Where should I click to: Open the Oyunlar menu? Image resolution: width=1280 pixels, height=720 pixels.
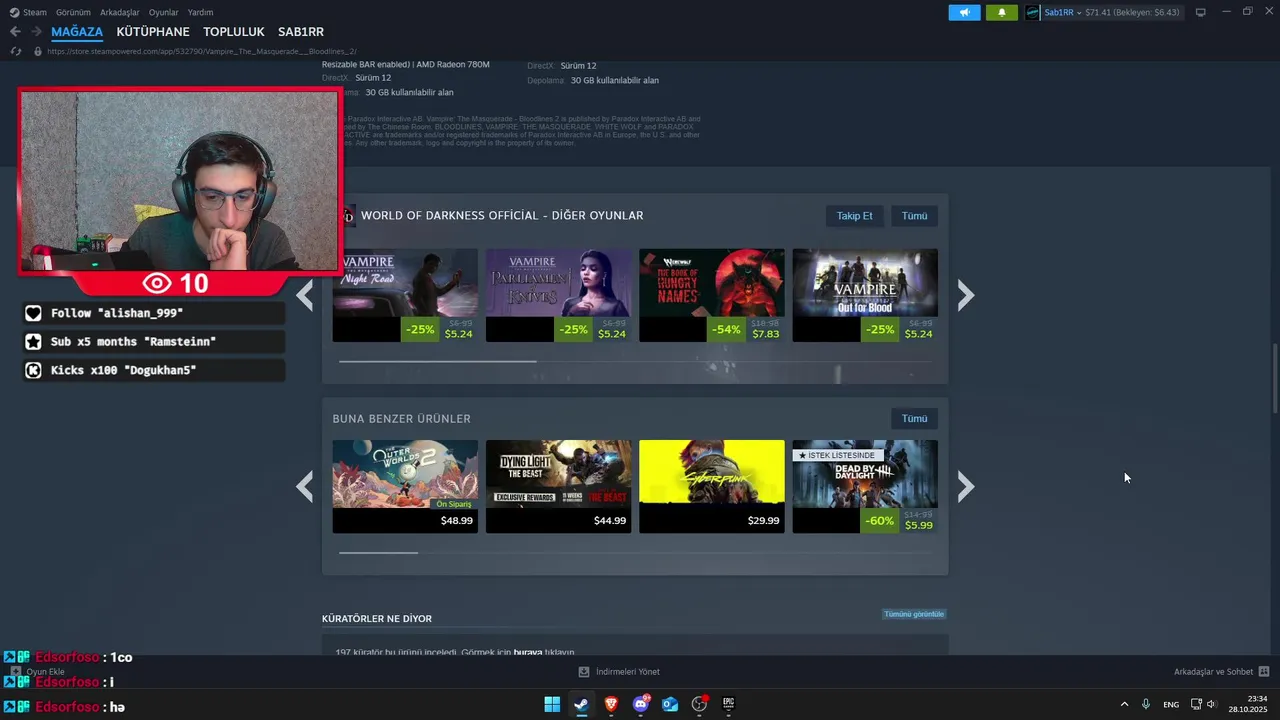point(163,12)
